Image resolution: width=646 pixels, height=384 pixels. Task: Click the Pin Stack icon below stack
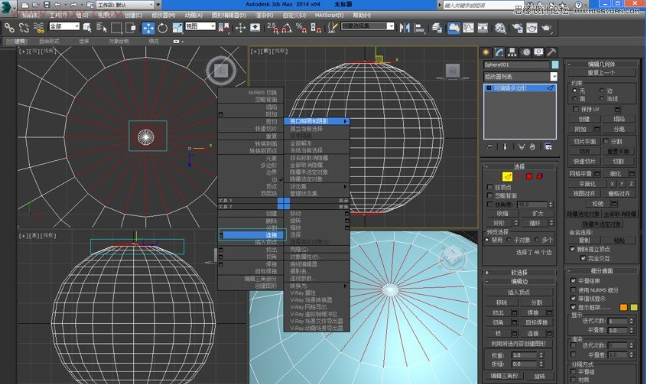coord(490,147)
